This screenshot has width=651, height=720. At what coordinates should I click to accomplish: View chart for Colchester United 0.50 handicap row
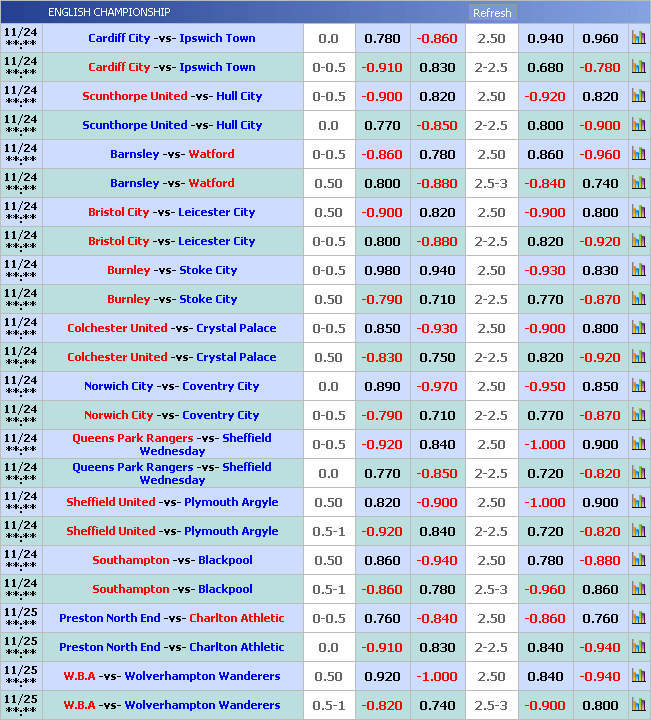tap(638, 358)
